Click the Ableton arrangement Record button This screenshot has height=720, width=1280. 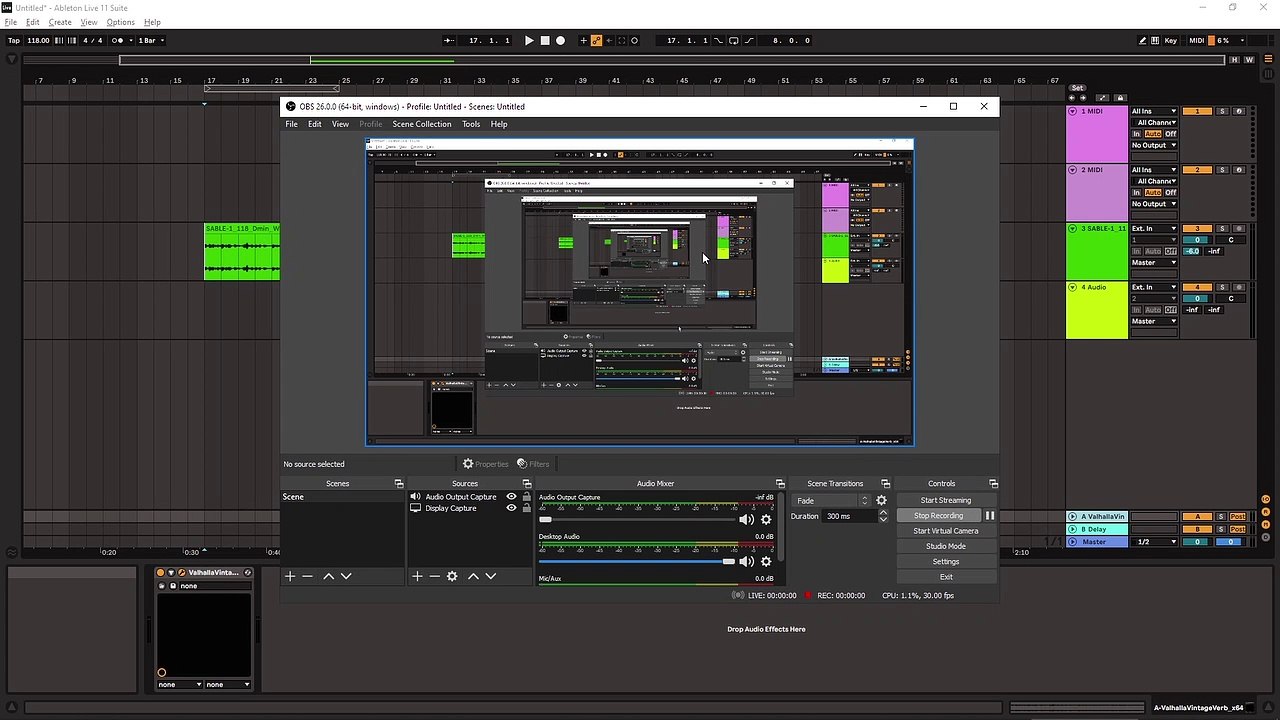point(560,41)
